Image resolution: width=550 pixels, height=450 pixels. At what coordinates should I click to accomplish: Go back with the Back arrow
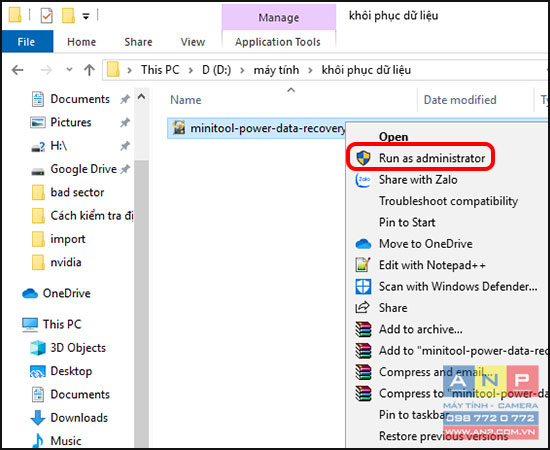pos(18,70)
